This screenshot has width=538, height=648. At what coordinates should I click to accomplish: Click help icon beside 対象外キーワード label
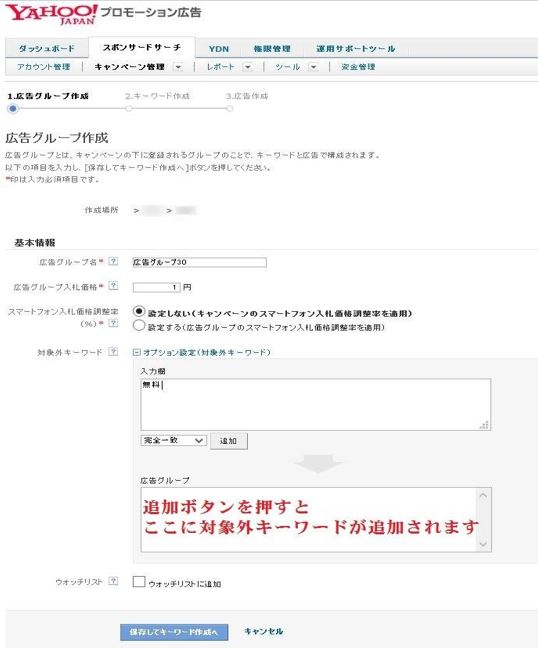tap(113, 352)
